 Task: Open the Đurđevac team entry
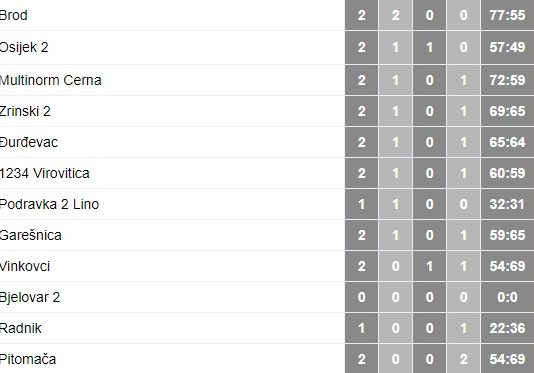pos(29,142)
